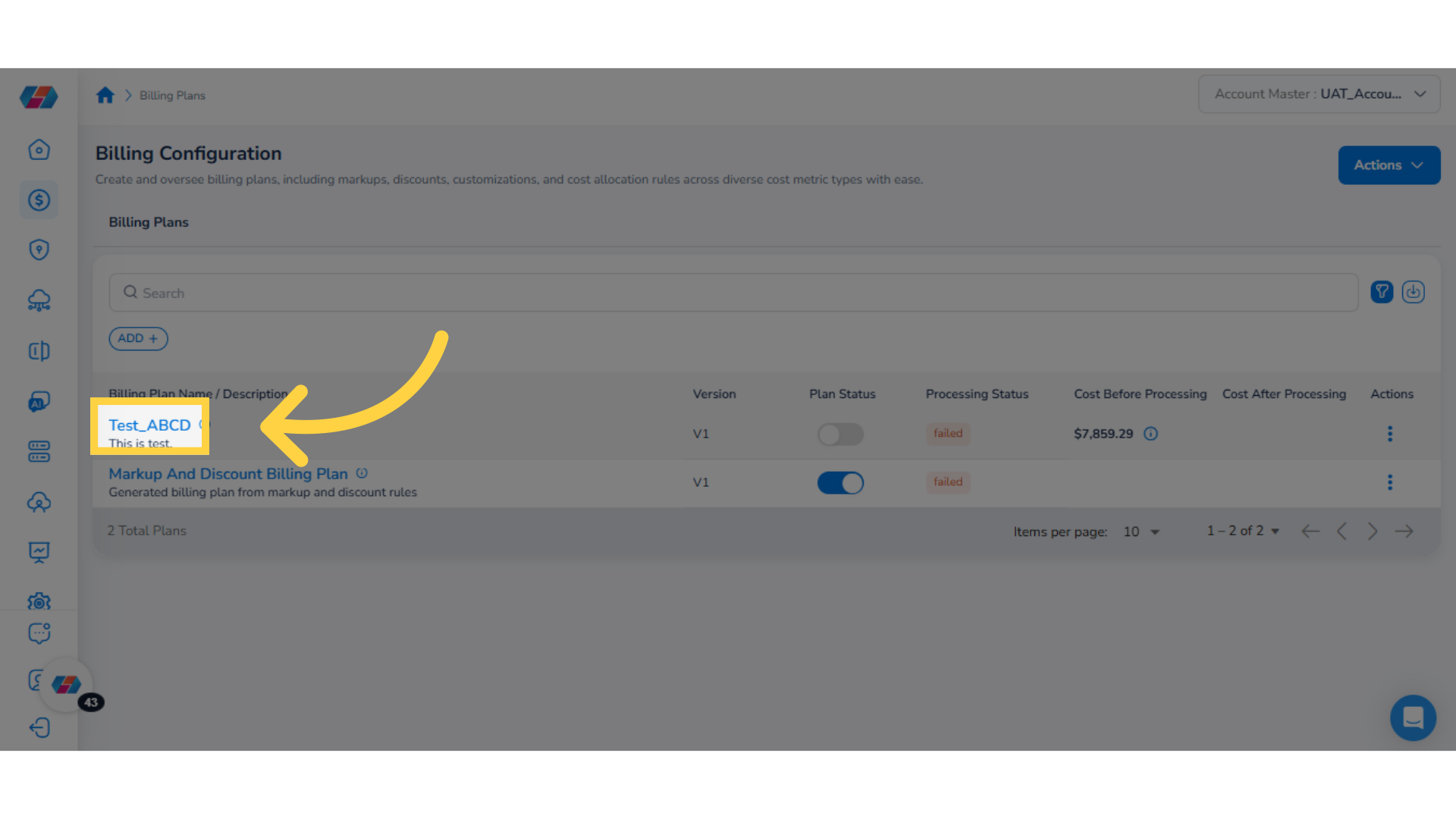1456x819 pixels.
Task: Open the security shield sidebar icon
Action: click(x=39, y=249)
